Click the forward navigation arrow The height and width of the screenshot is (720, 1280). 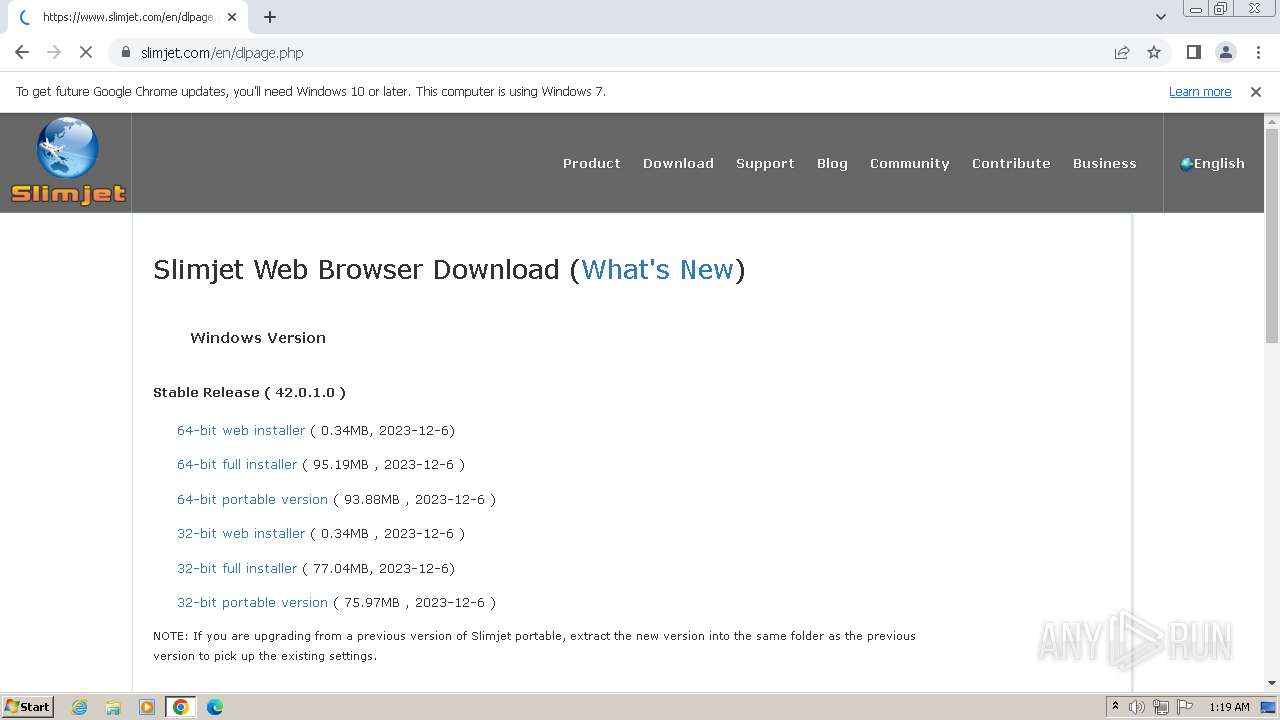pyautogui.click(x=54, y=52)
